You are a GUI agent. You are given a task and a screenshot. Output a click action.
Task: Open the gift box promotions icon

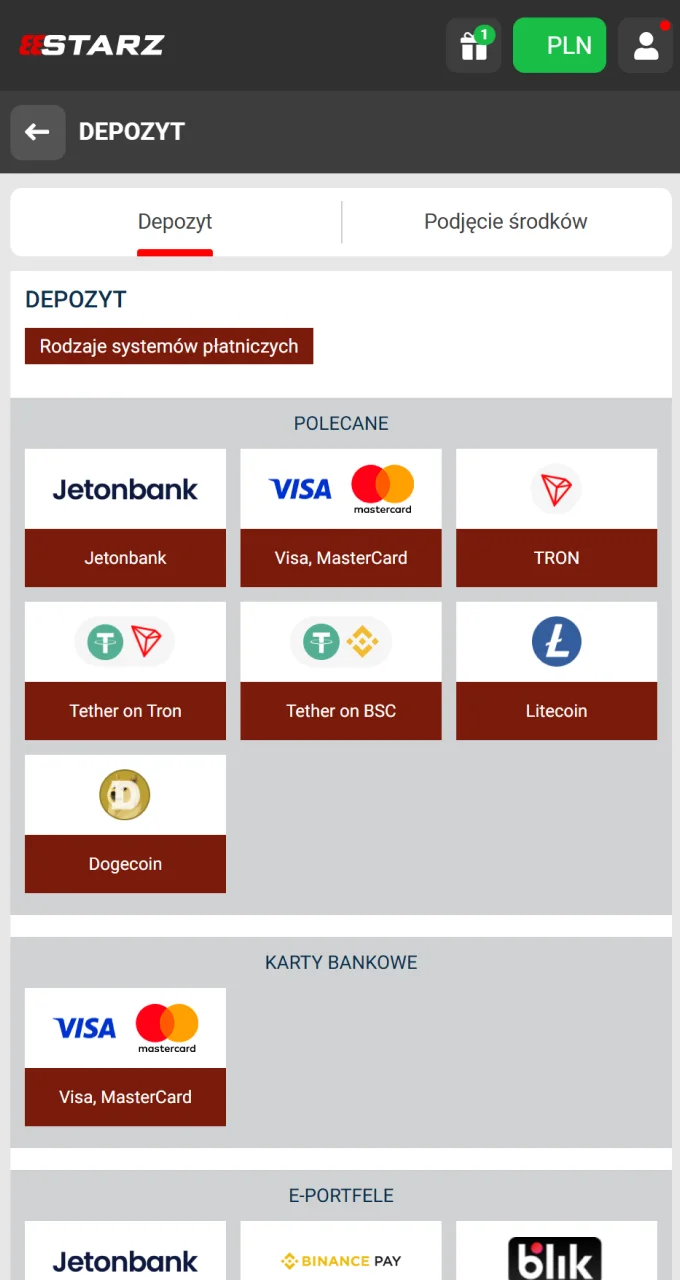click(x=472, y=45)
